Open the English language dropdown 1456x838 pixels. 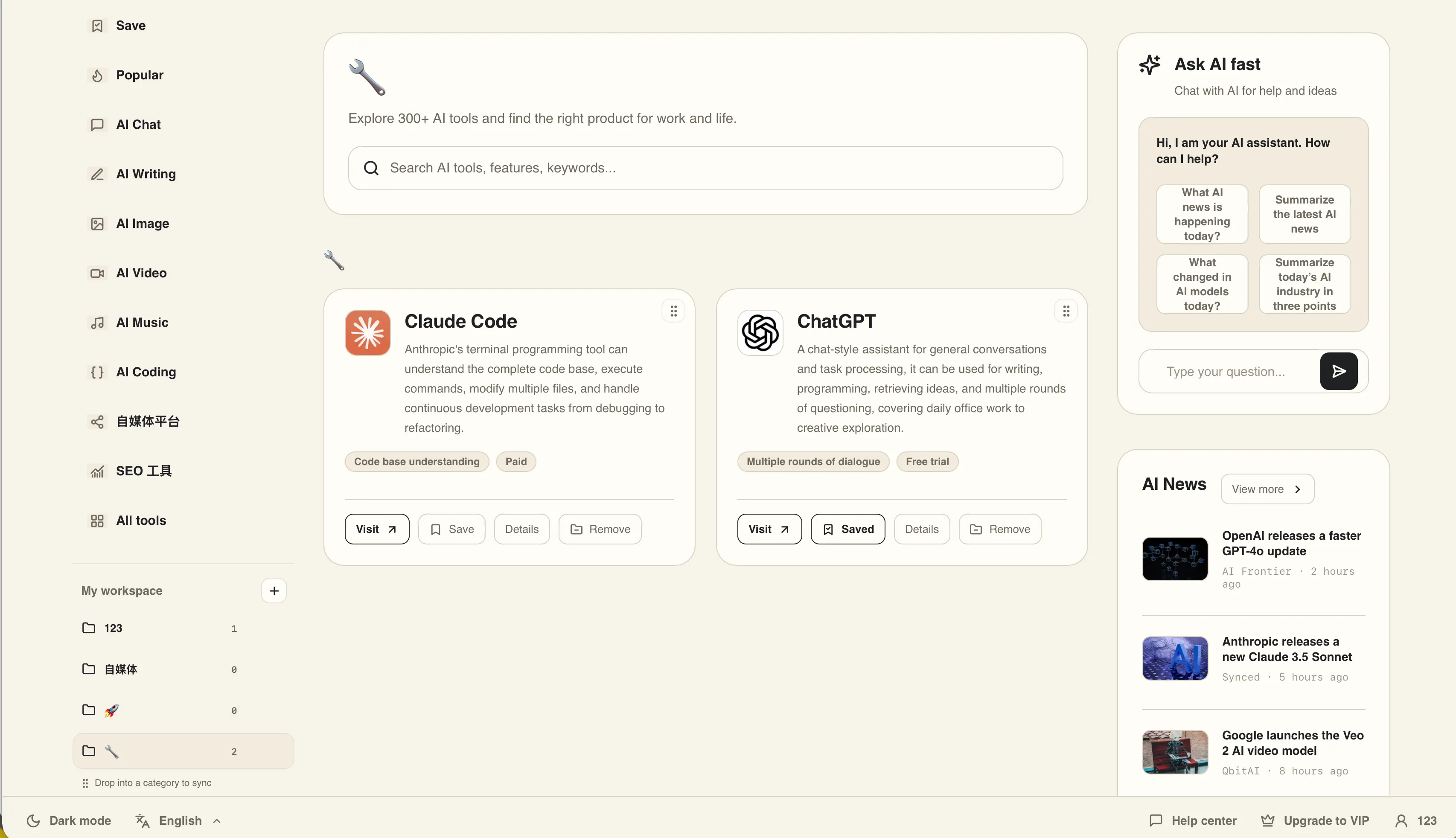tap(178, 821)
